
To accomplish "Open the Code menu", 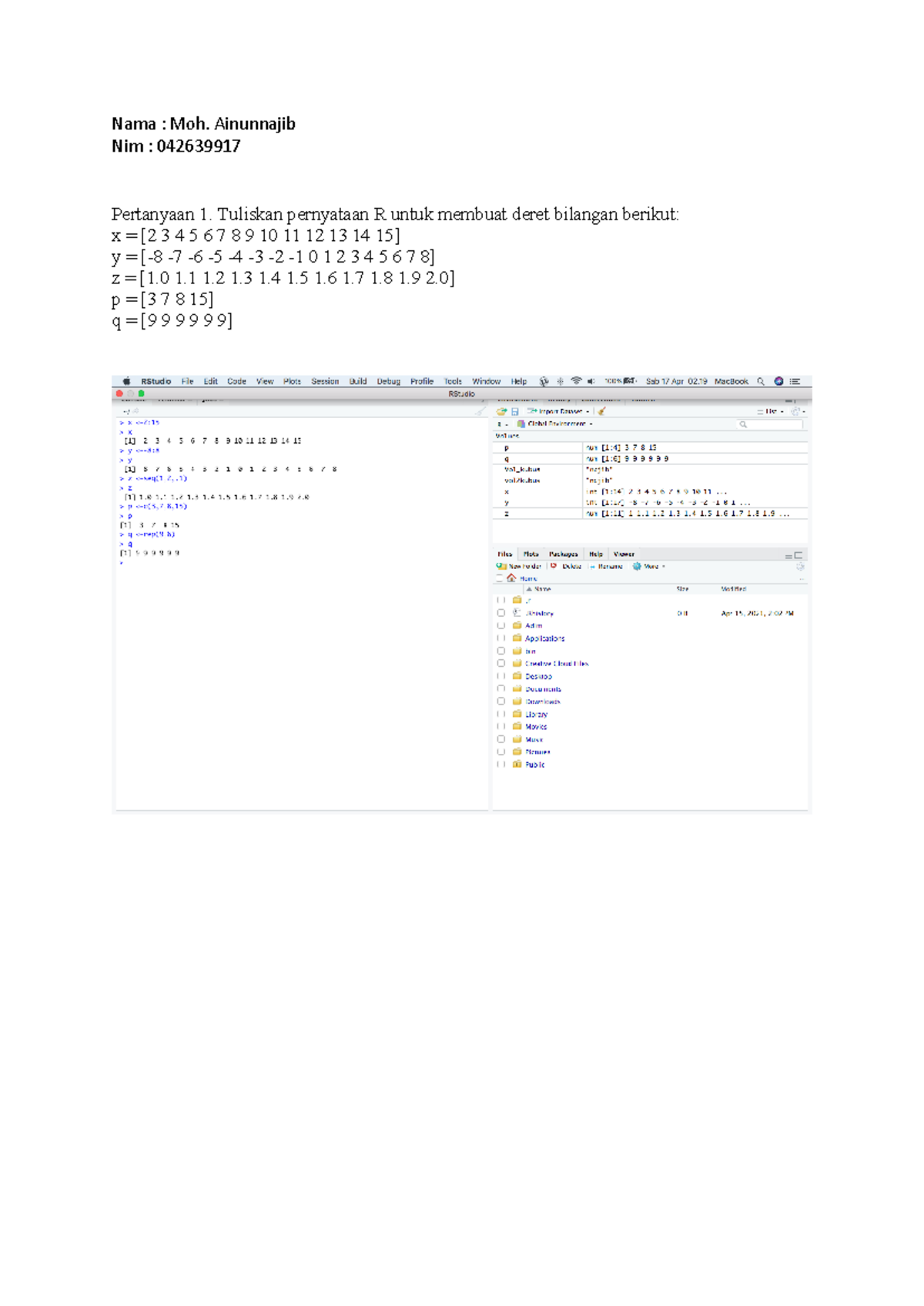I will (x=236, y=381).
